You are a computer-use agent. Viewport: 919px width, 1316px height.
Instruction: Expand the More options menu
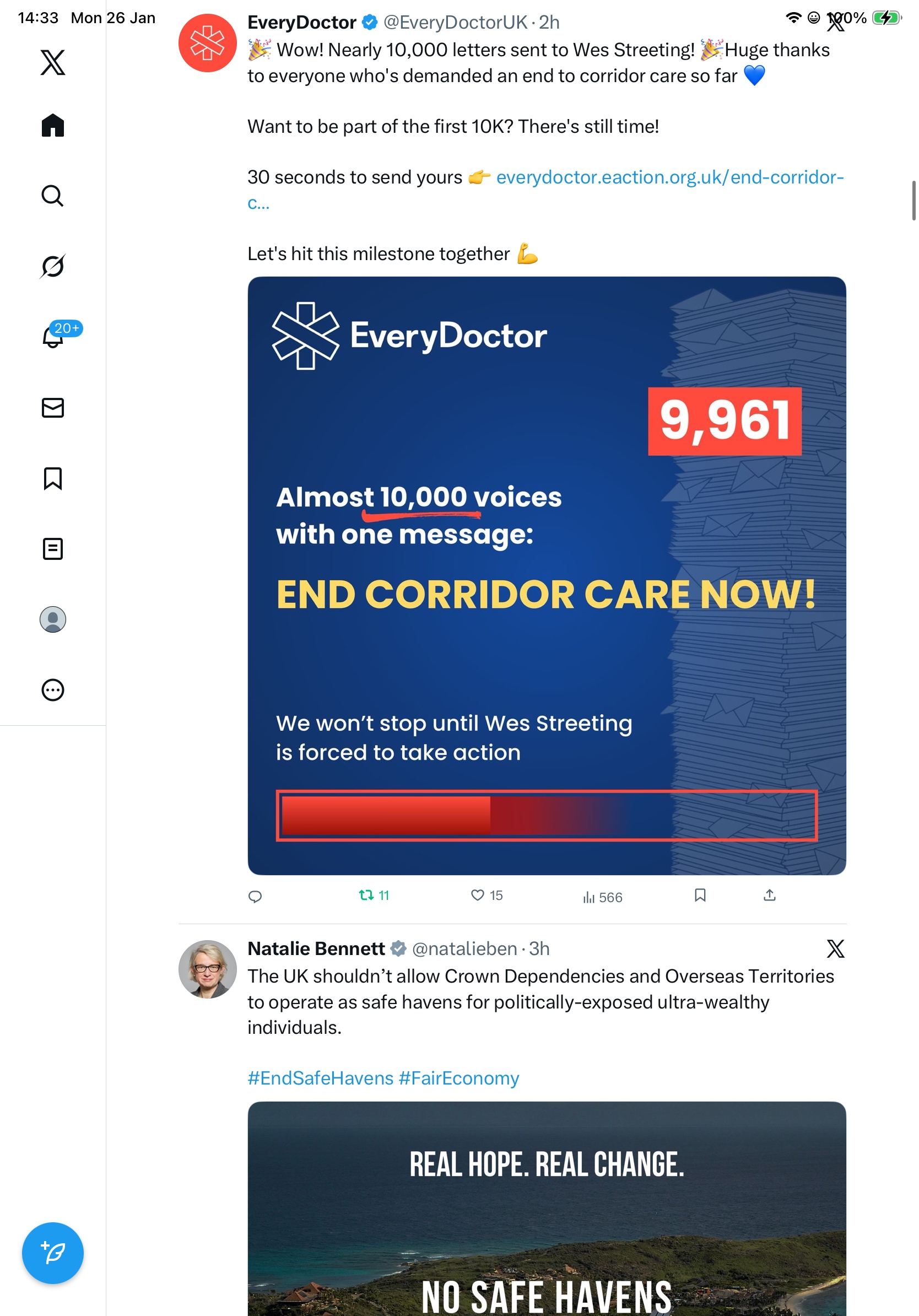pyautogui.click(x=53, y=690)
